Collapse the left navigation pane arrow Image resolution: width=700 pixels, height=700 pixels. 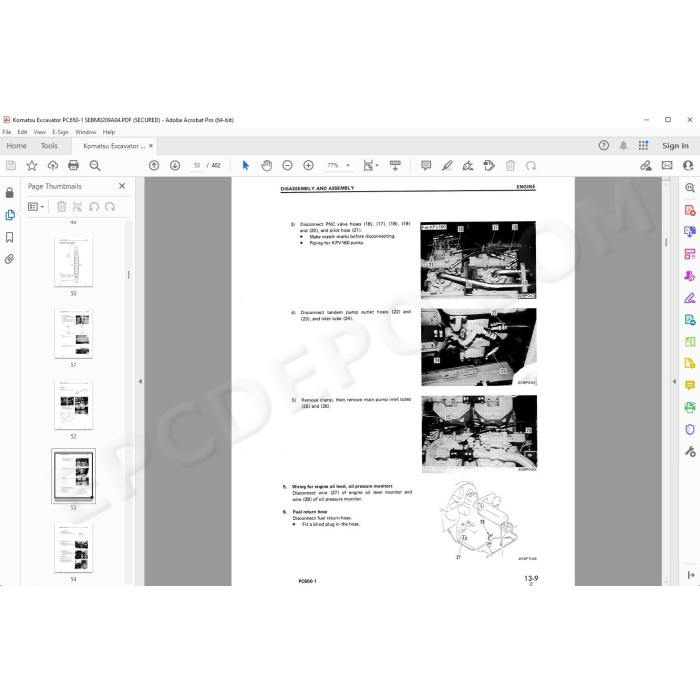[140, 382]
